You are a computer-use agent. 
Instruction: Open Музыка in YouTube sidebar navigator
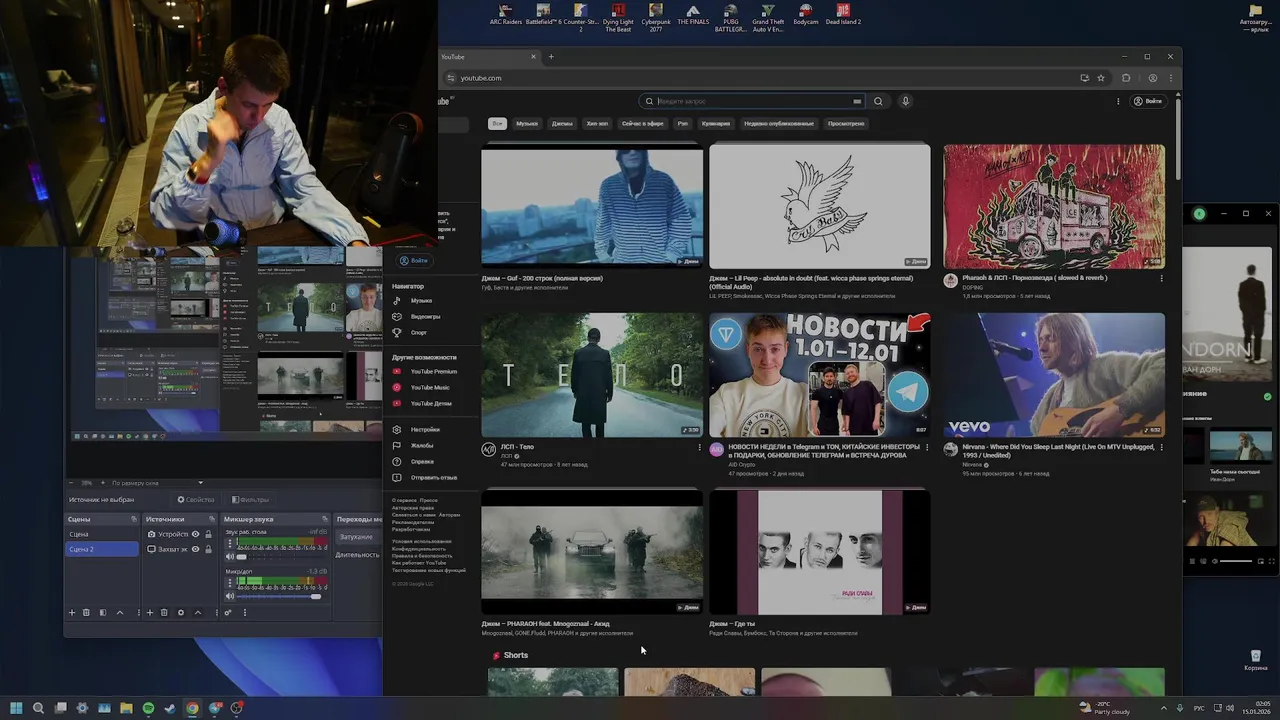click(420, 301)
